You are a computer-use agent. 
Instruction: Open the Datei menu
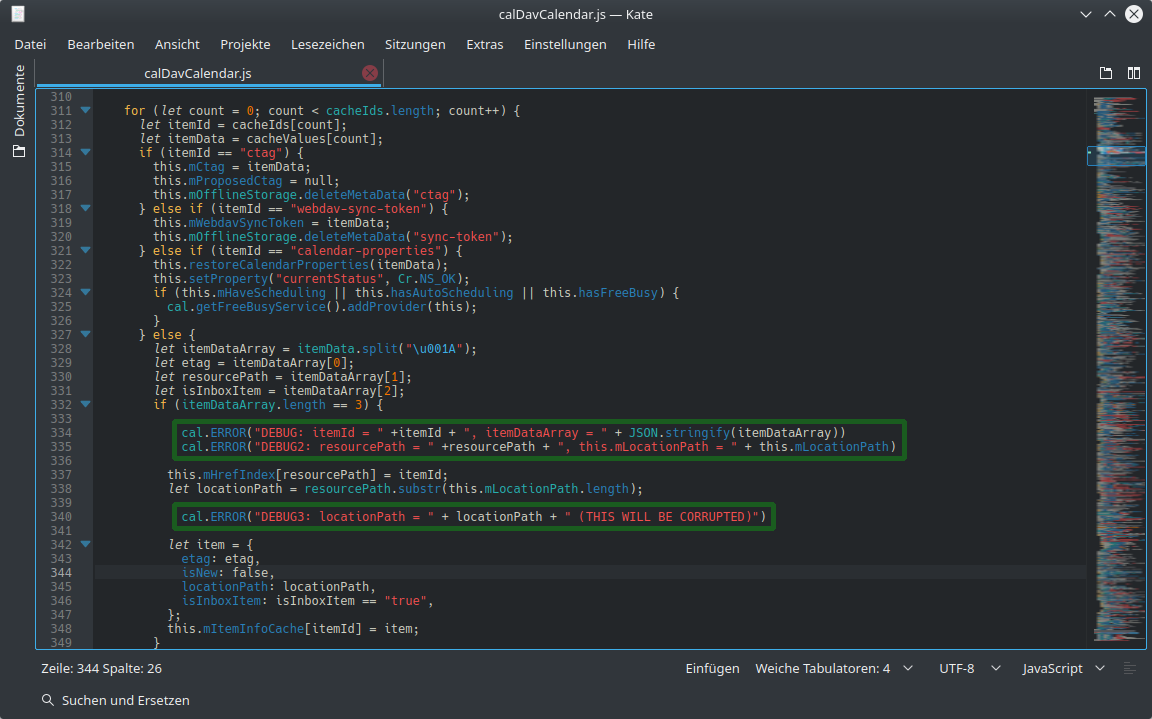click(30, 44)
